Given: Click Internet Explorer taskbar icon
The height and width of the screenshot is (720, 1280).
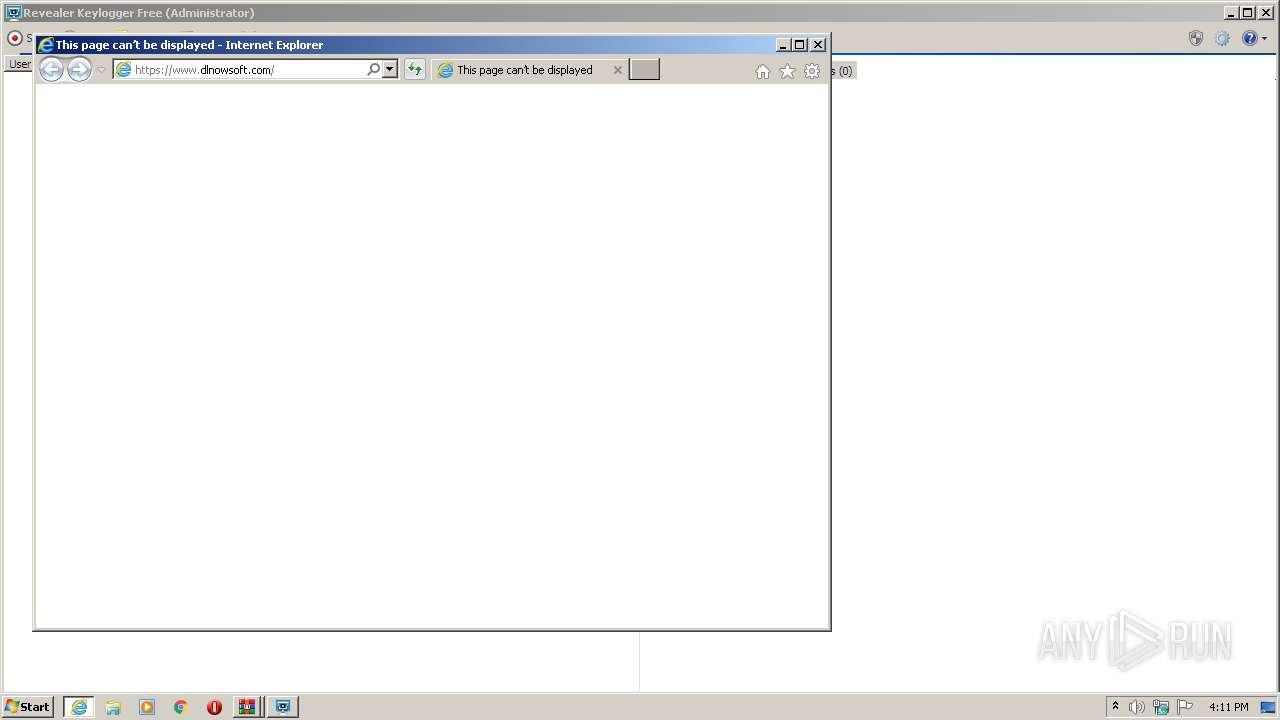Looking at the screenshot, I should point(79,707).
